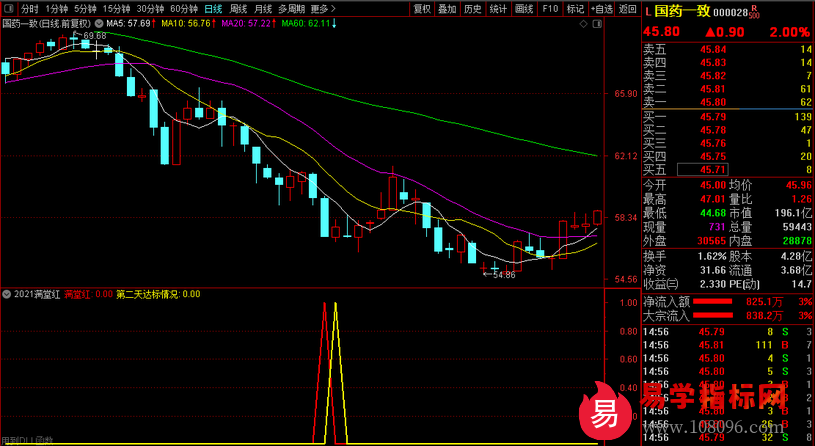Click the round icon before MA5
Image resolution: width=815 pixels, height=446 pixels.
tap(100, 23)
